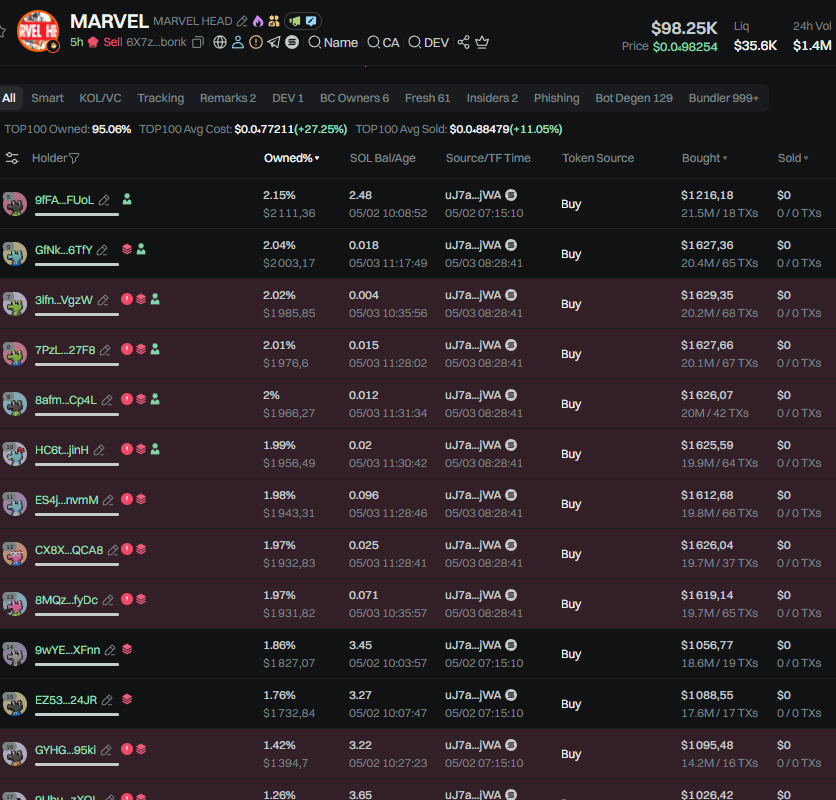The width and height of the screenshot is (836, 800).
Task: Click the purple flame icon beside MARVEL HEAD
Action: point(258,21)
